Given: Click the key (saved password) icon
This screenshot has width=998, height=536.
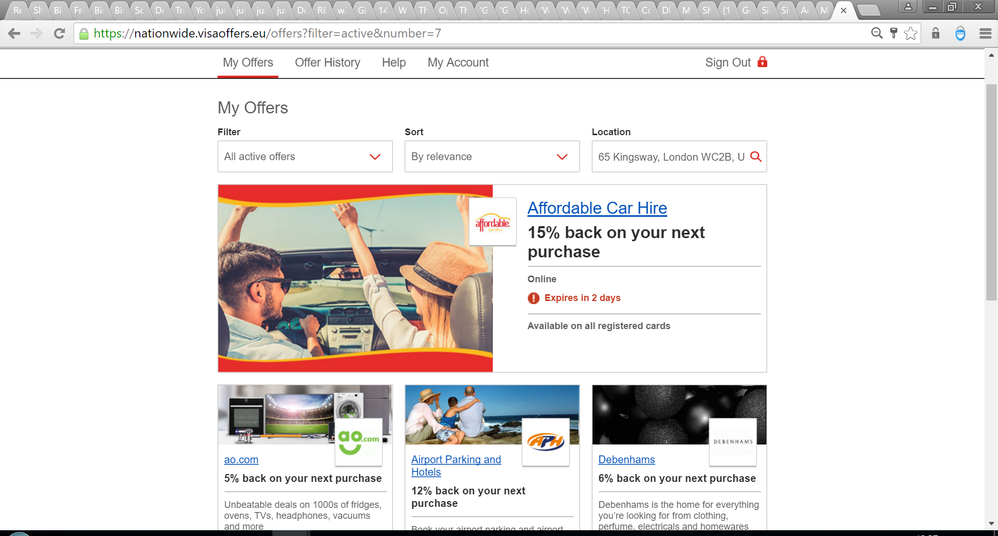Looking at the screenshot, I should coord(894,33).
